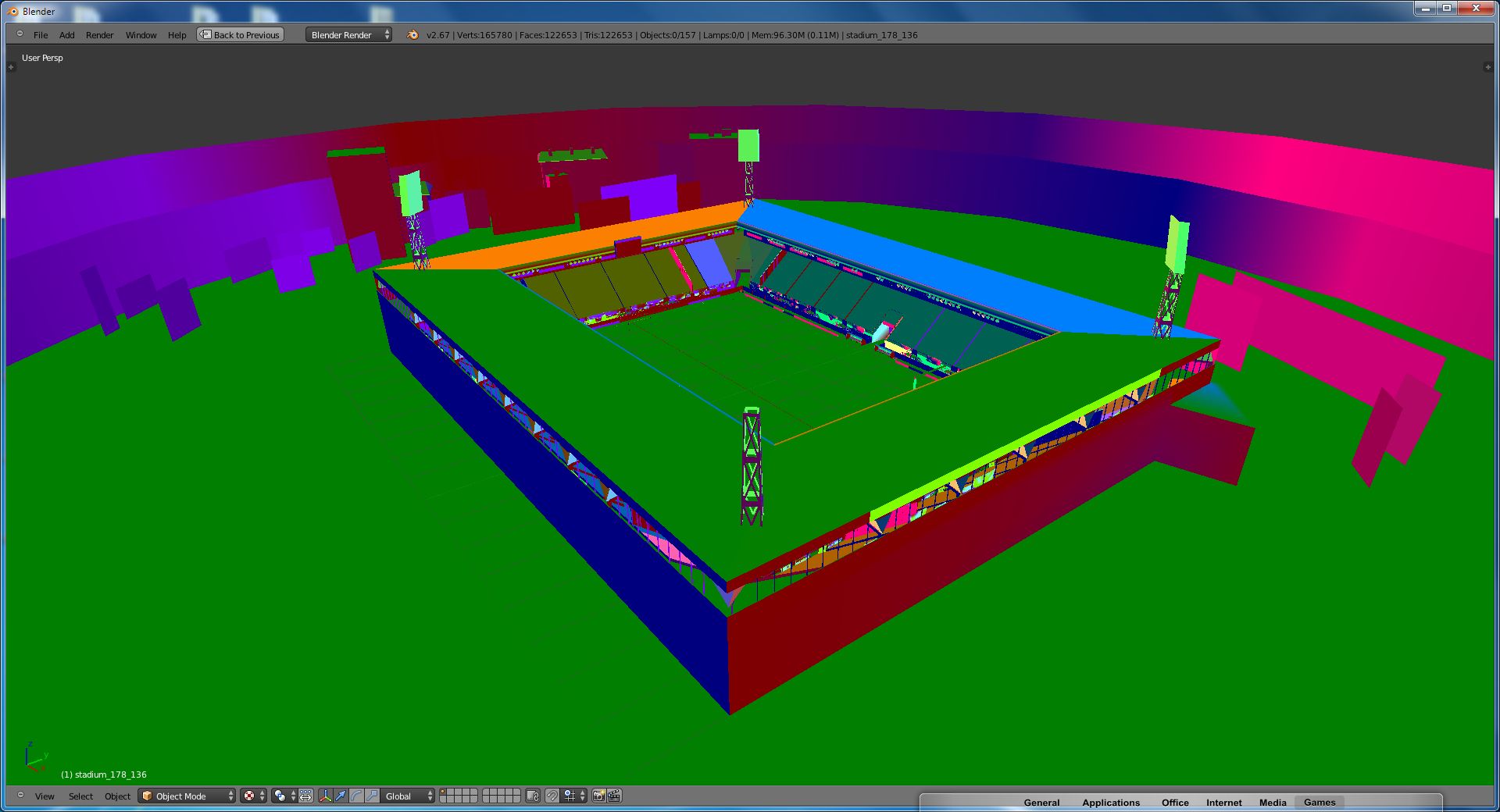Expand the Global transform orientation dropdown
Viewport: 1500px width, 812px height.
pyautogui.click(x=409, y=796)
